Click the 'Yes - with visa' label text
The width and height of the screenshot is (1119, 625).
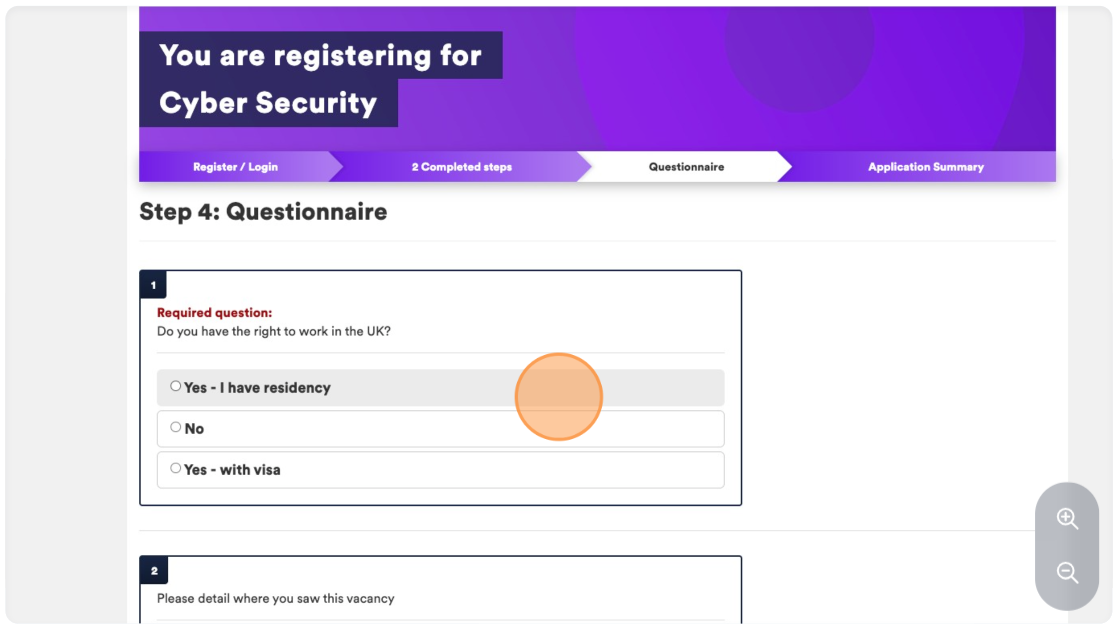coord(232,469)
